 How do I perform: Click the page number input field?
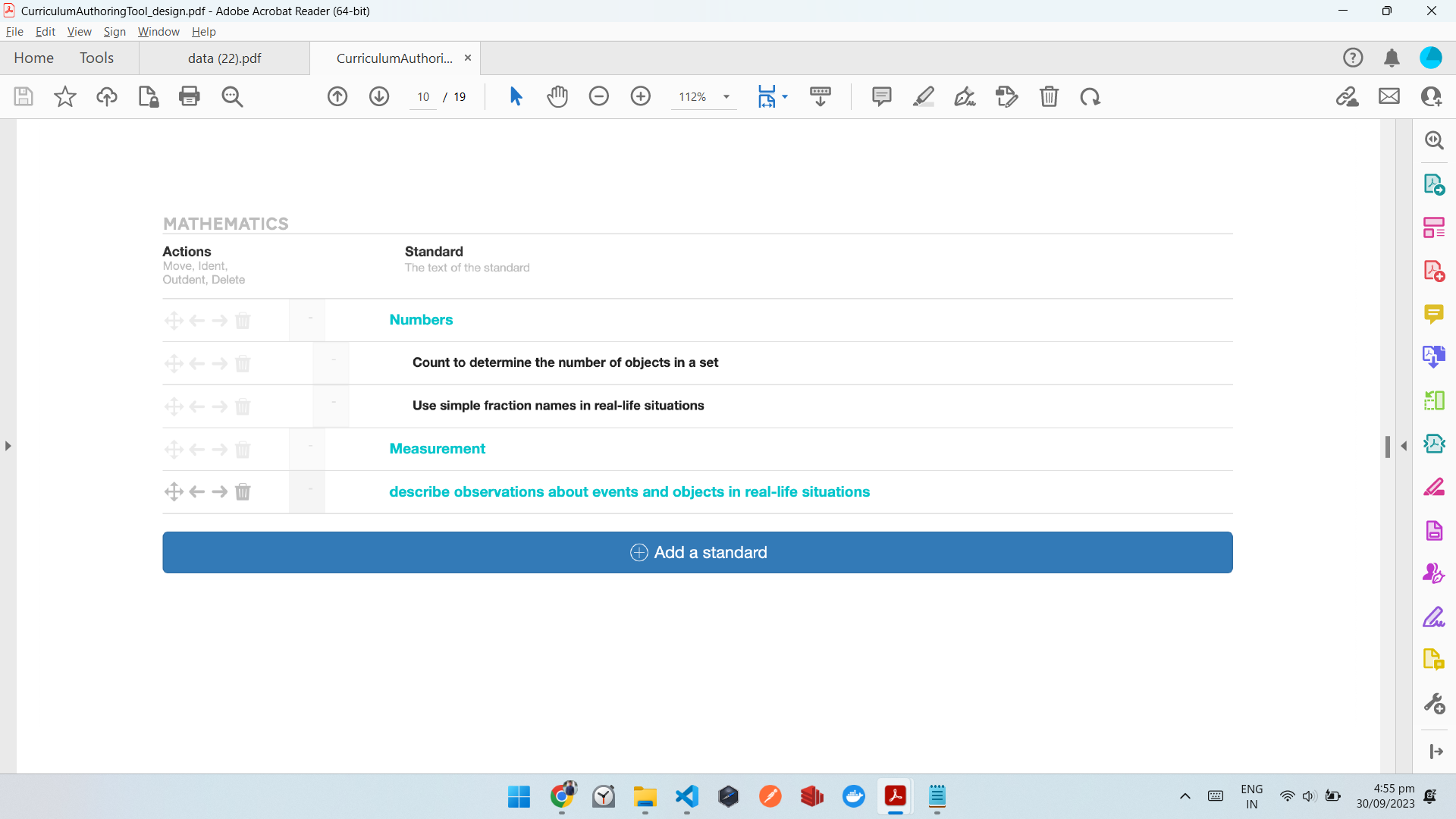coord(423,96)
